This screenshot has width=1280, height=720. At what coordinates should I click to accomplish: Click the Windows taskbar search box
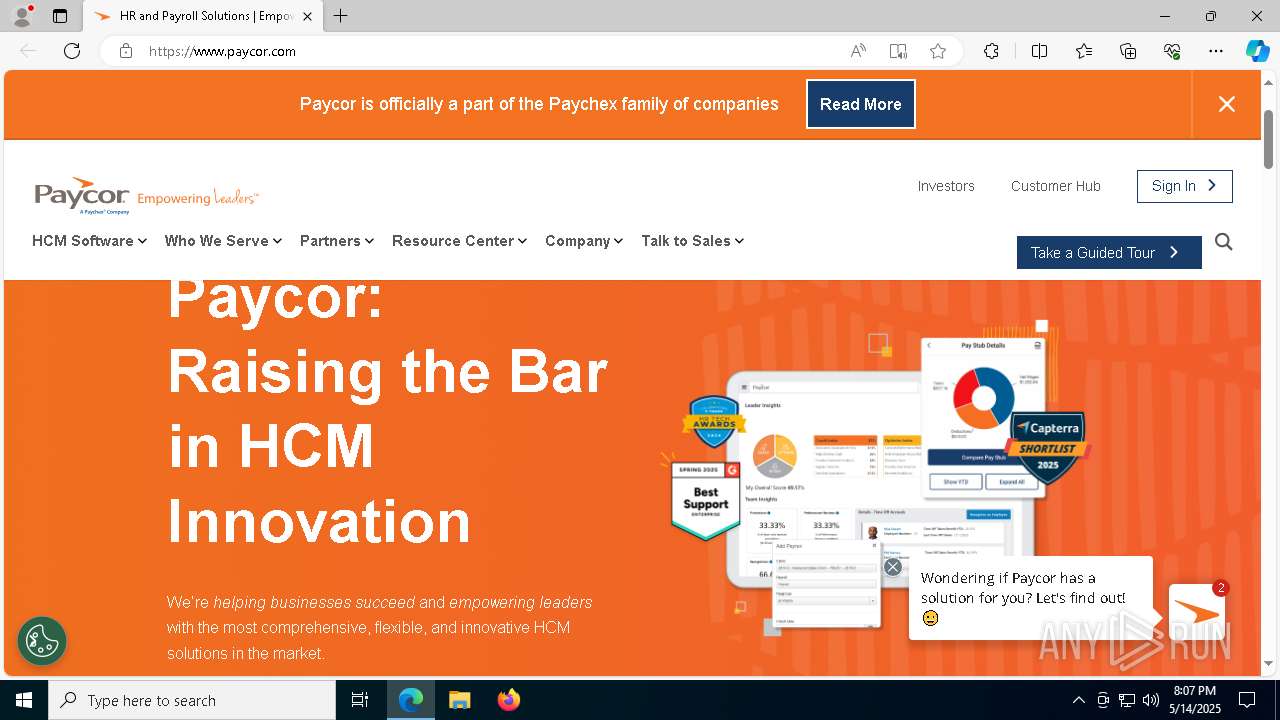coord(192,700)
